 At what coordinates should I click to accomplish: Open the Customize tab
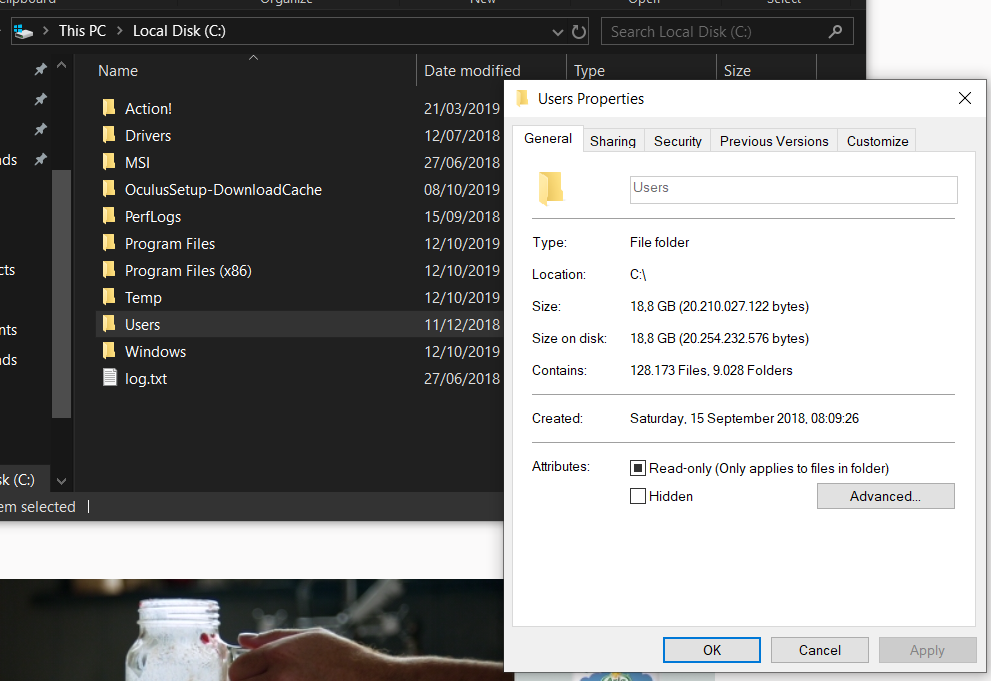877,141
